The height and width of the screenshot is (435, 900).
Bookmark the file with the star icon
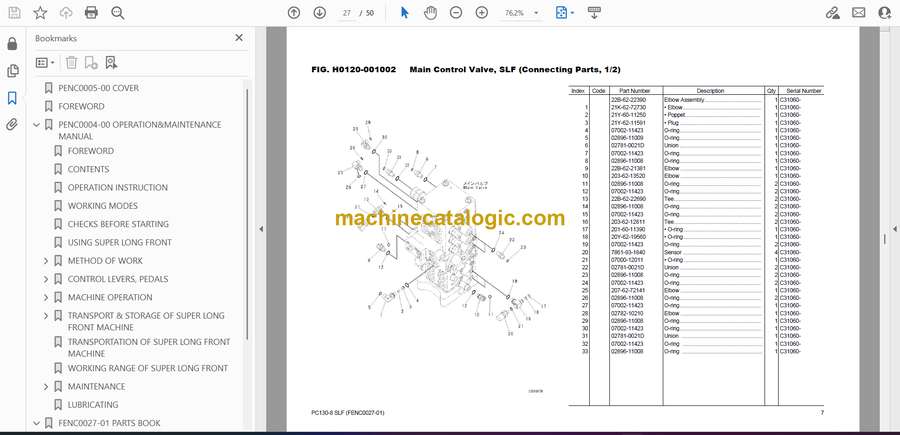coord(40,13)
